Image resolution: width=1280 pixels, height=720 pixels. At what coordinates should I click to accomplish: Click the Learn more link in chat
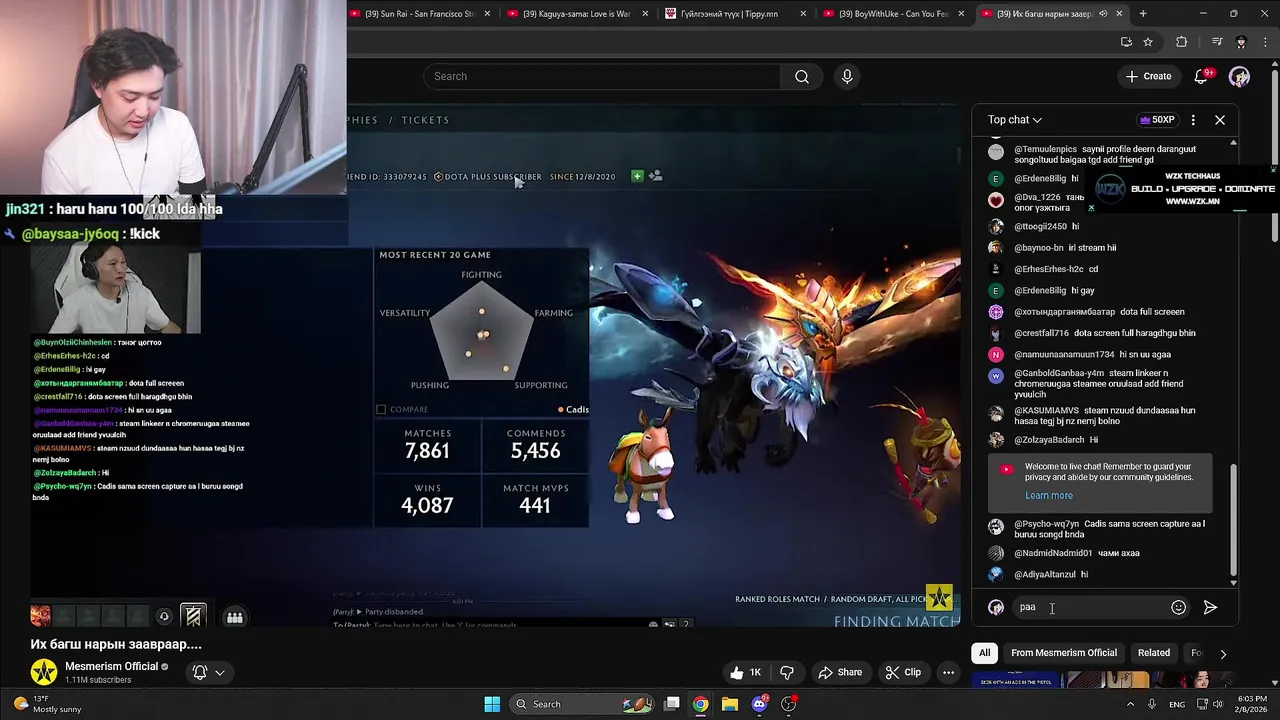coord(1048,495)
